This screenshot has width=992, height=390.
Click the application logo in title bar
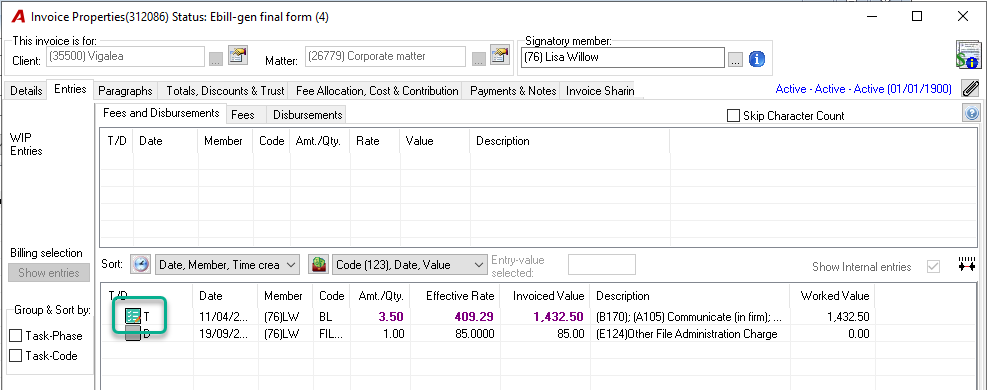point(18,17)
